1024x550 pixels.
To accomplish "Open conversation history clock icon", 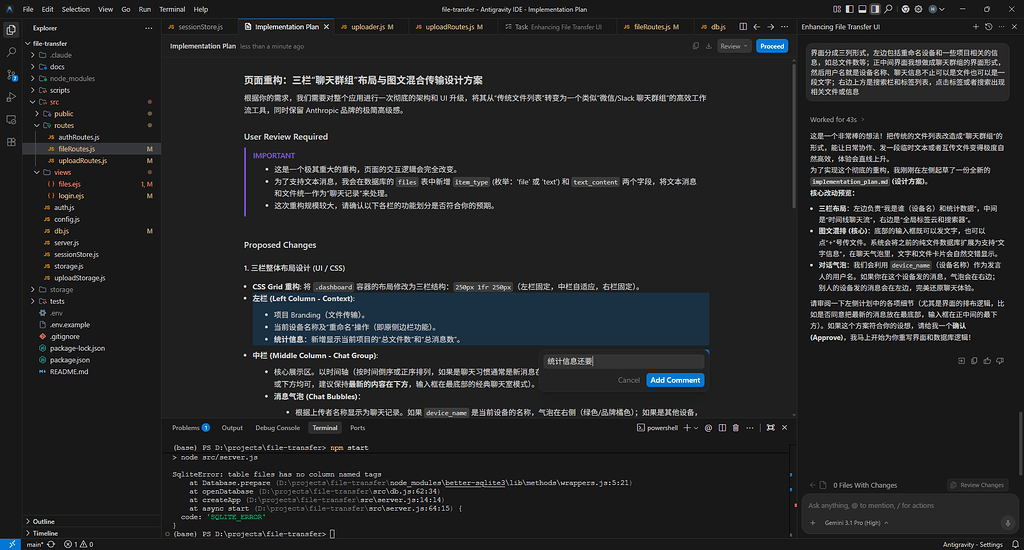I will (x=989, y=27).
